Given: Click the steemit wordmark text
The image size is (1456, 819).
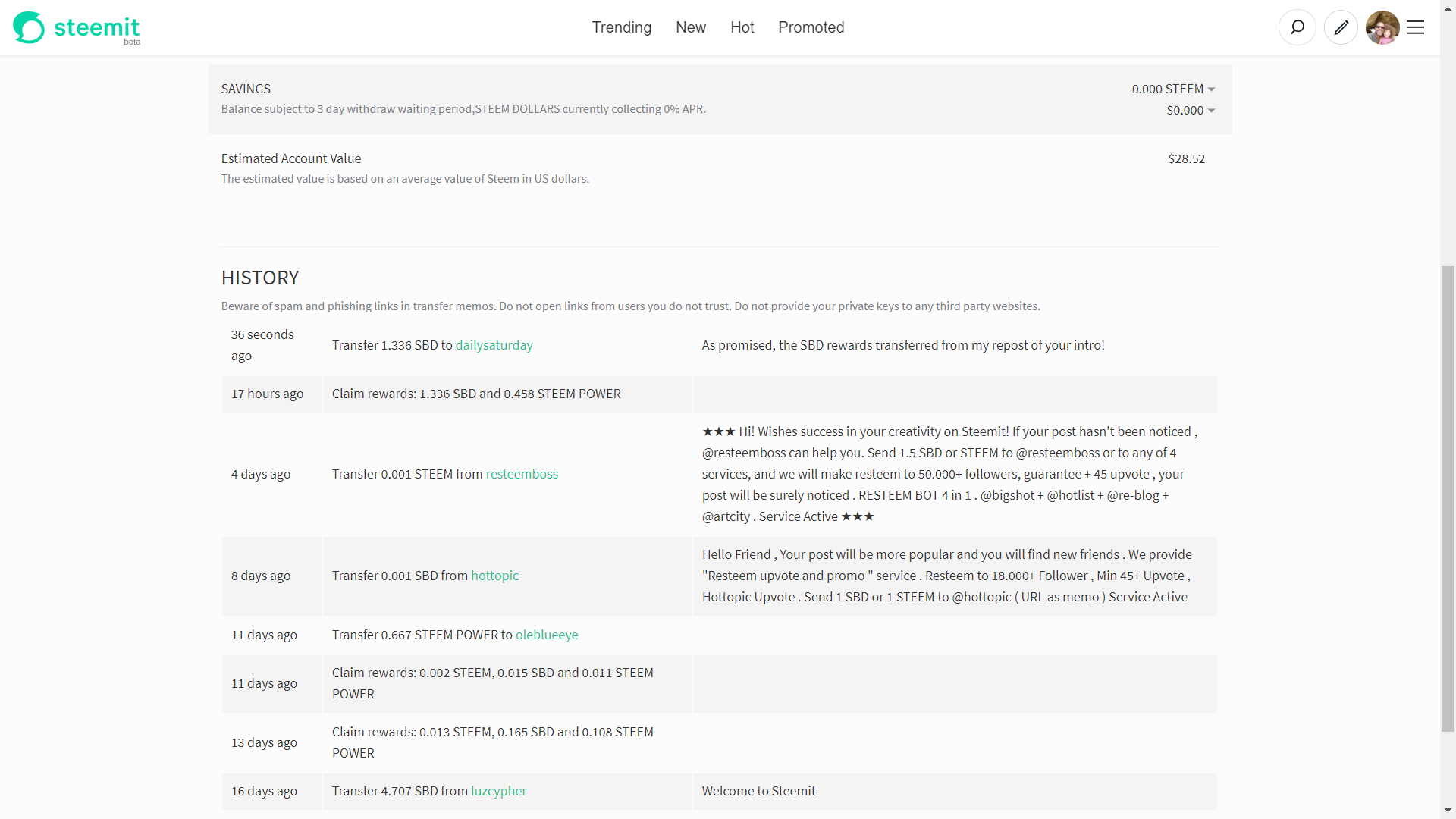Looking at the screenshot, I should 96,27.
